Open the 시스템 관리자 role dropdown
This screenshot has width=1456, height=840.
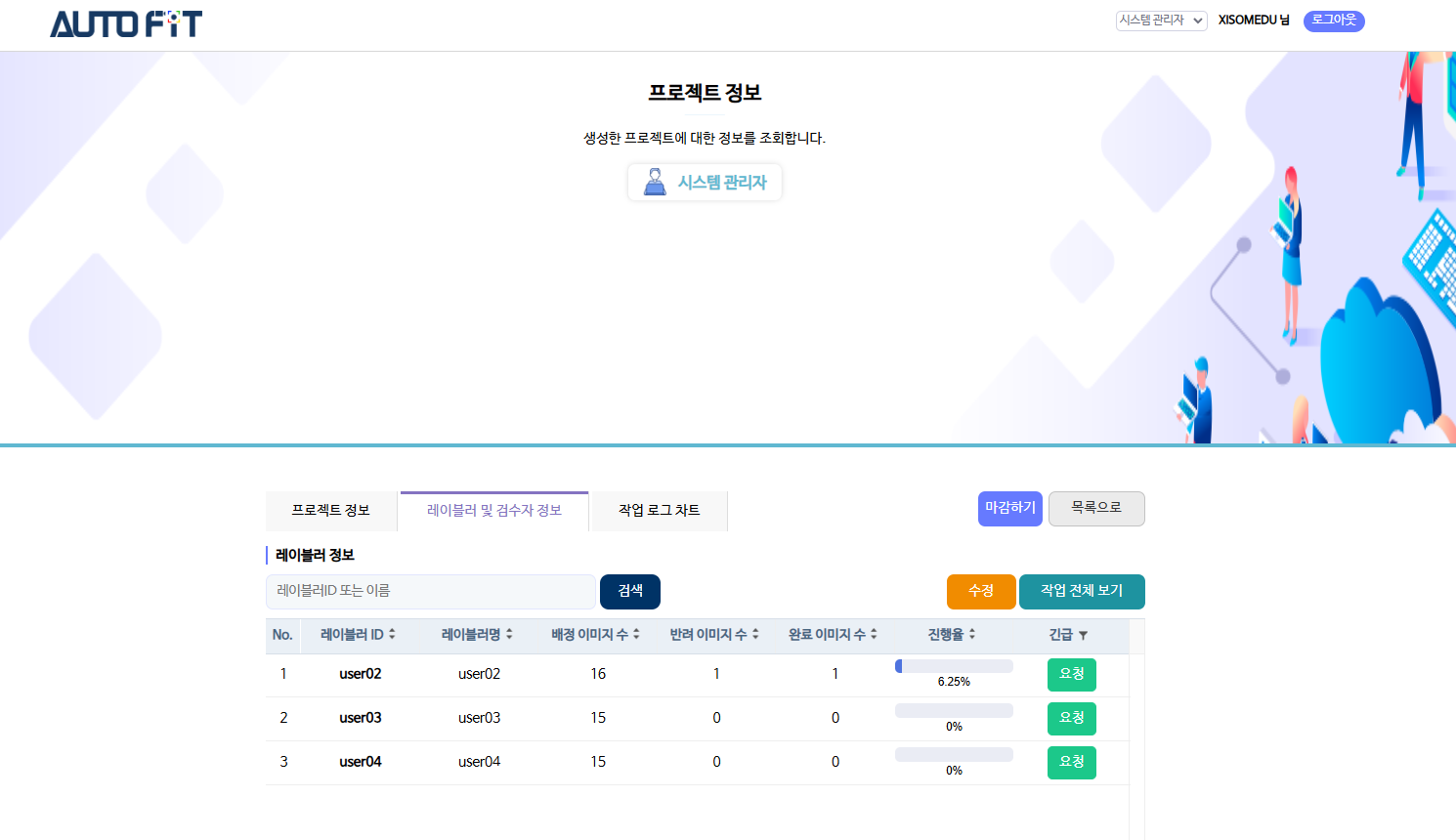1161,21
